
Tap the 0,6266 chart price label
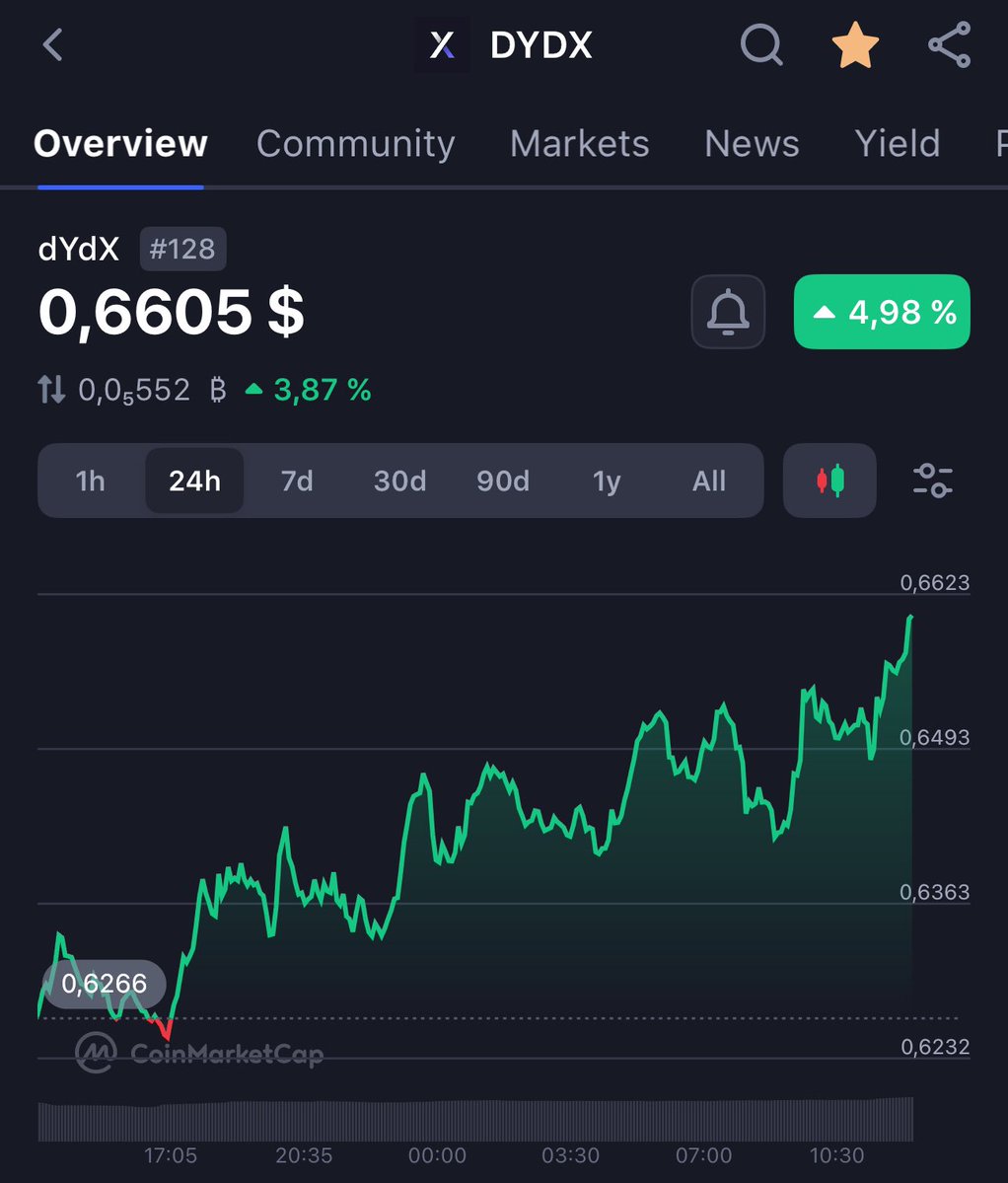[x=104, y=983]
